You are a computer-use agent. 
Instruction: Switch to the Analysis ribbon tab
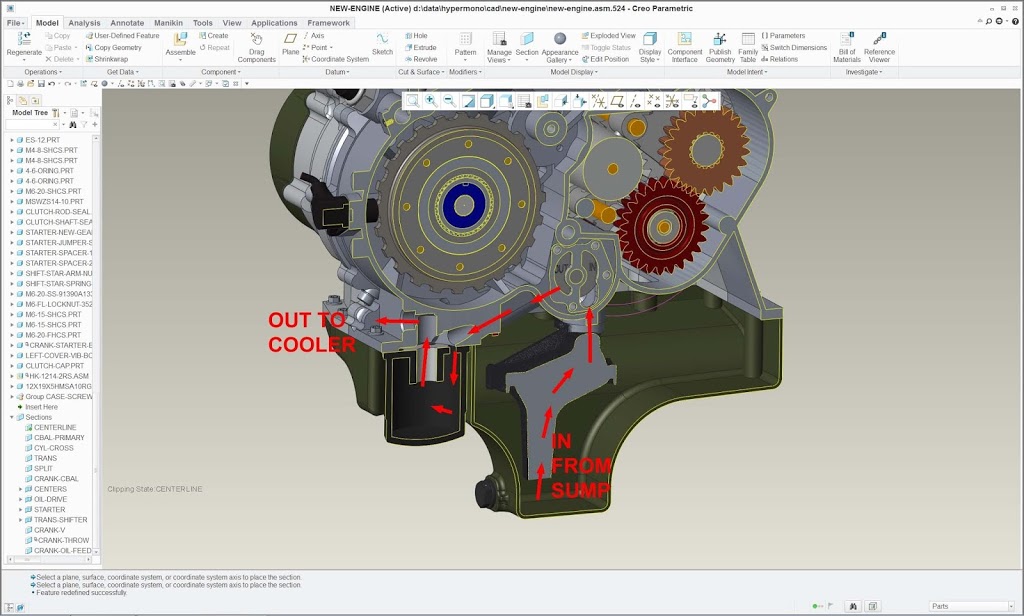point(84,22)
